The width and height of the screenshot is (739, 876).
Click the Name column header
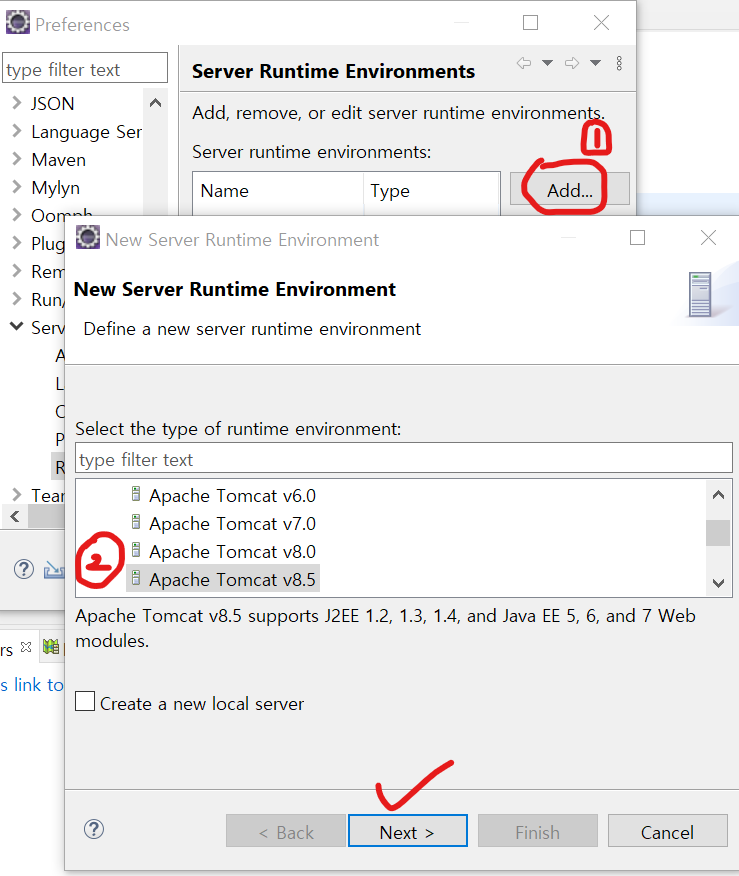(278, 191)
